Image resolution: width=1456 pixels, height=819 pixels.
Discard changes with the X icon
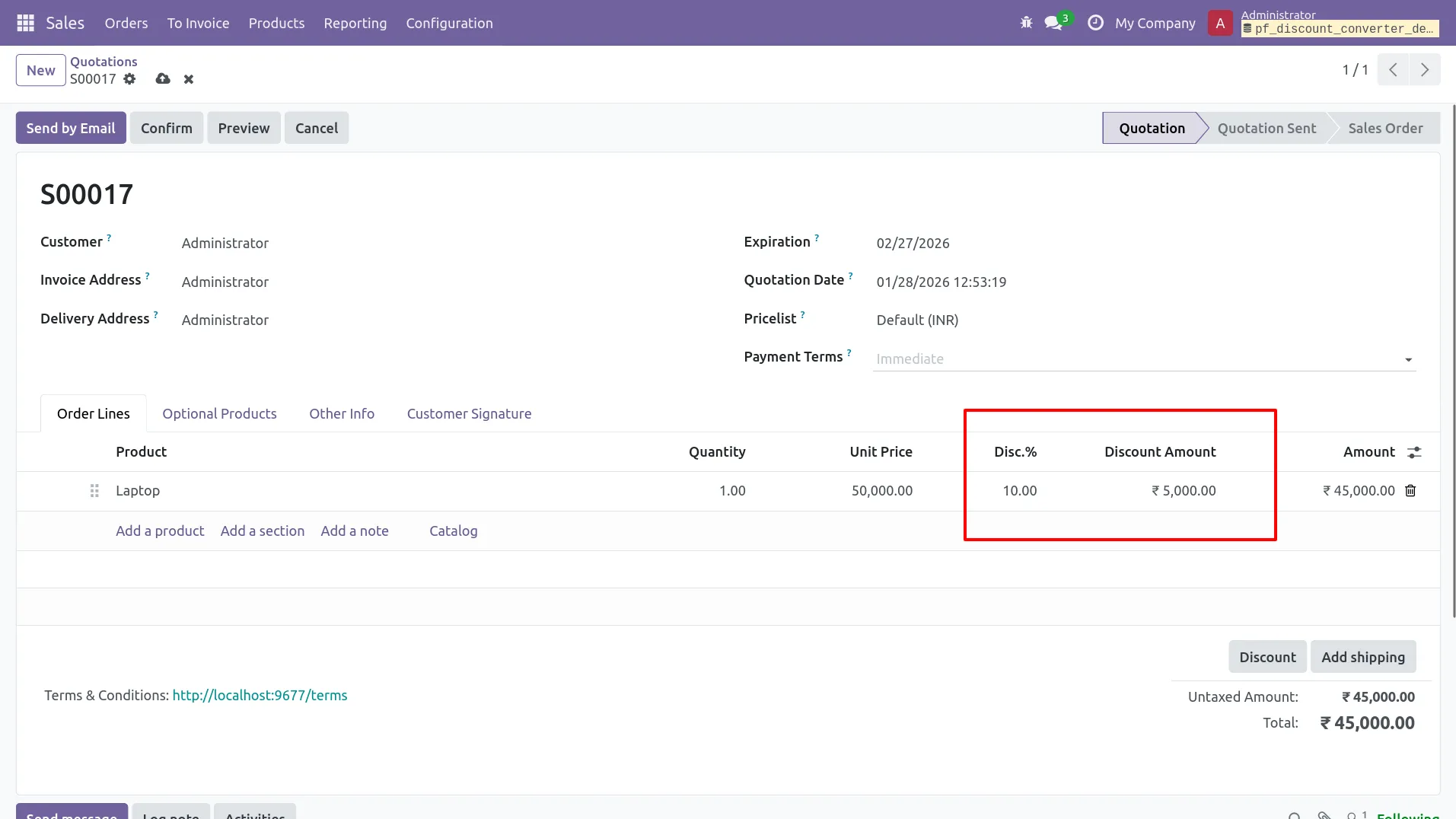189,79
